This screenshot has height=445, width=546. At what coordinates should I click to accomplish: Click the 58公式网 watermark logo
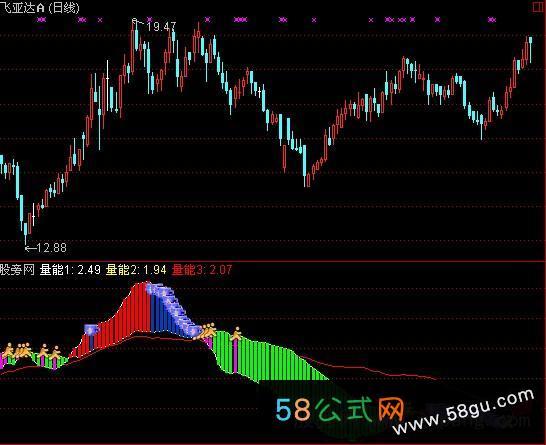(340, 409)
